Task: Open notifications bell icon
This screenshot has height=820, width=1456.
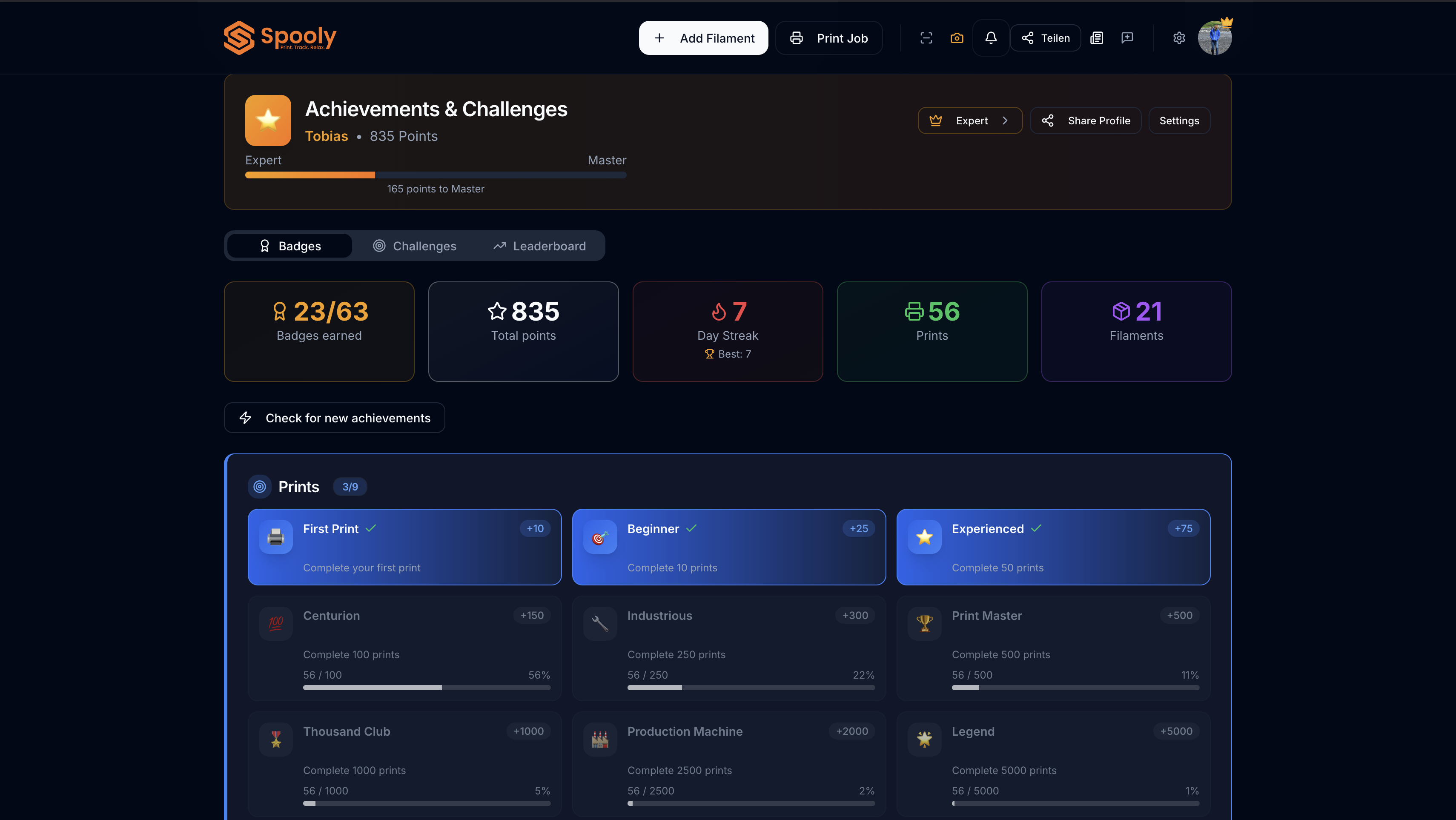Action: point(990,38)
